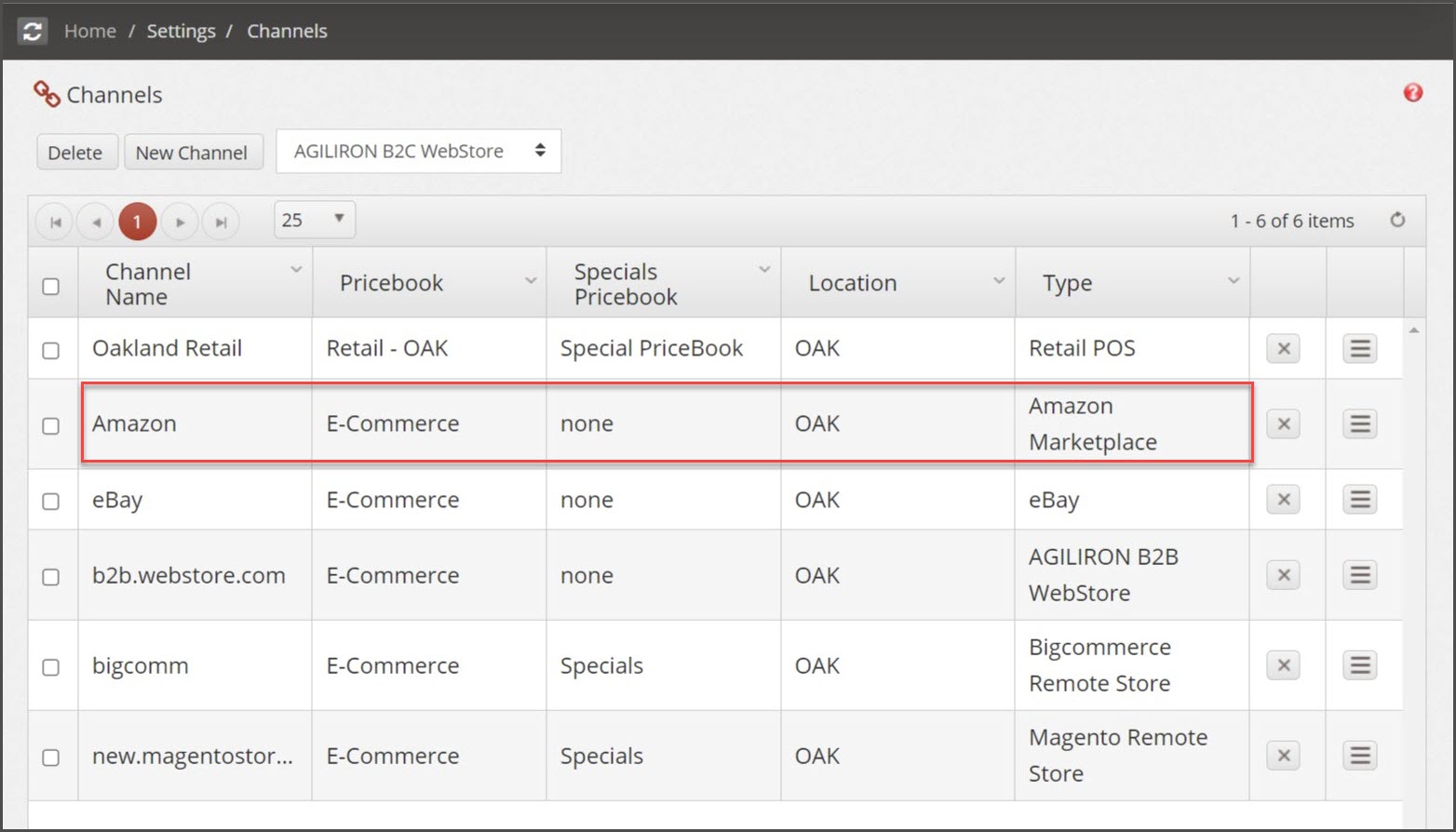Screen dimensions: 1456x832
Task: Delete the Oakland Retail row with X
Action: pos(1283,349)
